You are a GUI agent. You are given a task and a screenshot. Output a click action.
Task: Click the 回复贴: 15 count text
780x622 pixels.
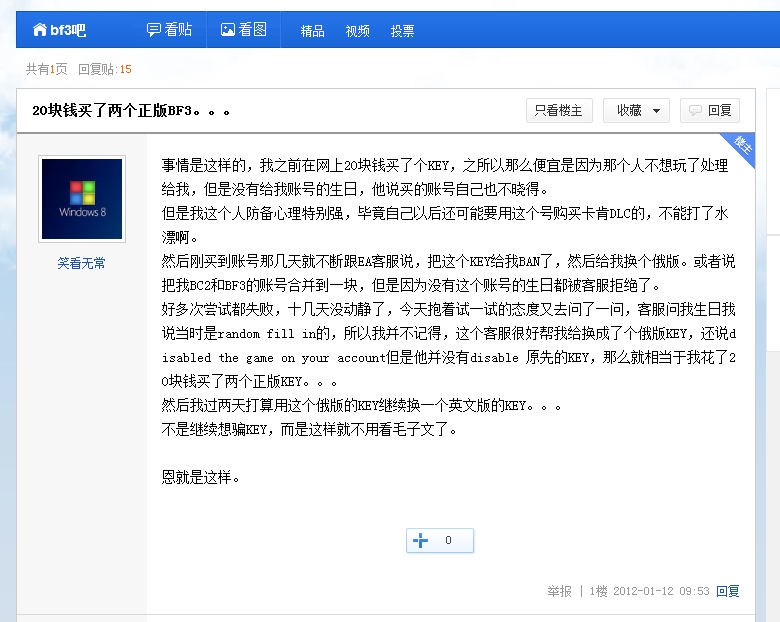coord(104,69)
